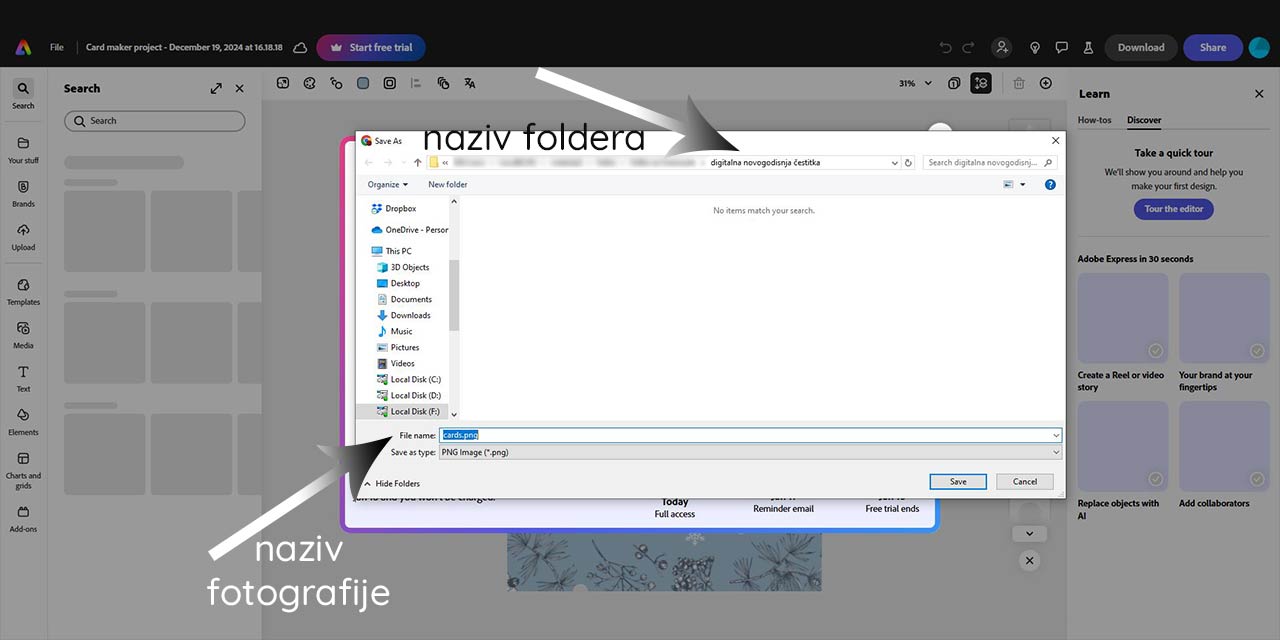Open the color theme palette icon
Screen dimensions: 1280x640
click(x=310, y=83)
